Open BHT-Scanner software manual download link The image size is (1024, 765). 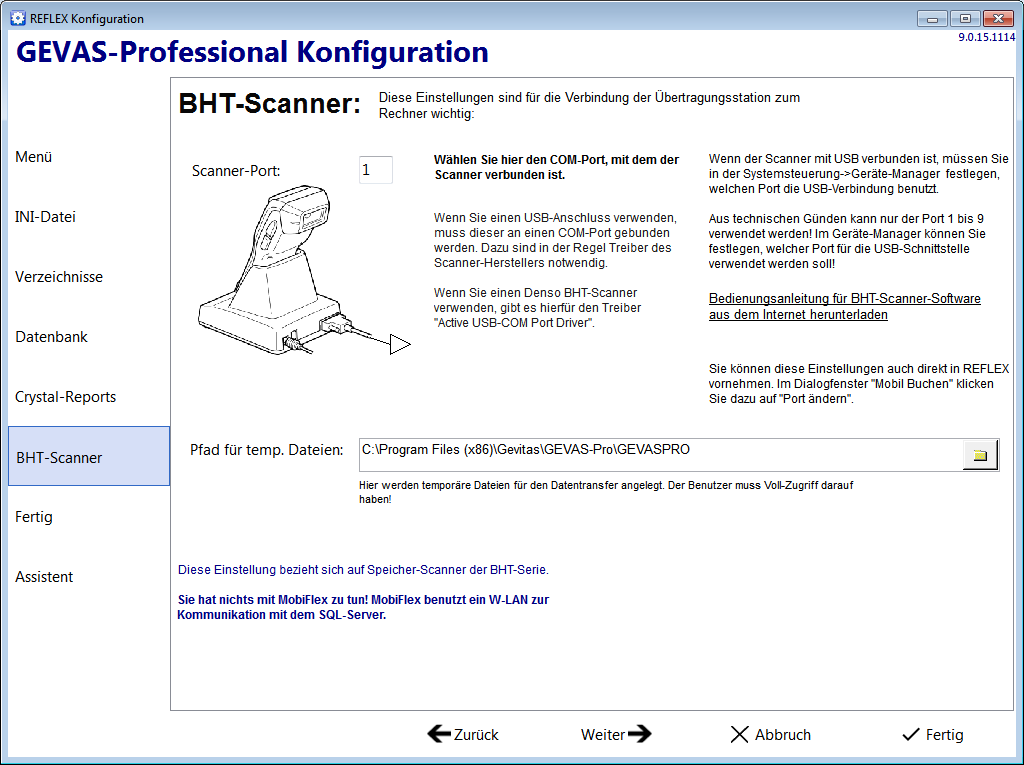click(x=844, y=306)
